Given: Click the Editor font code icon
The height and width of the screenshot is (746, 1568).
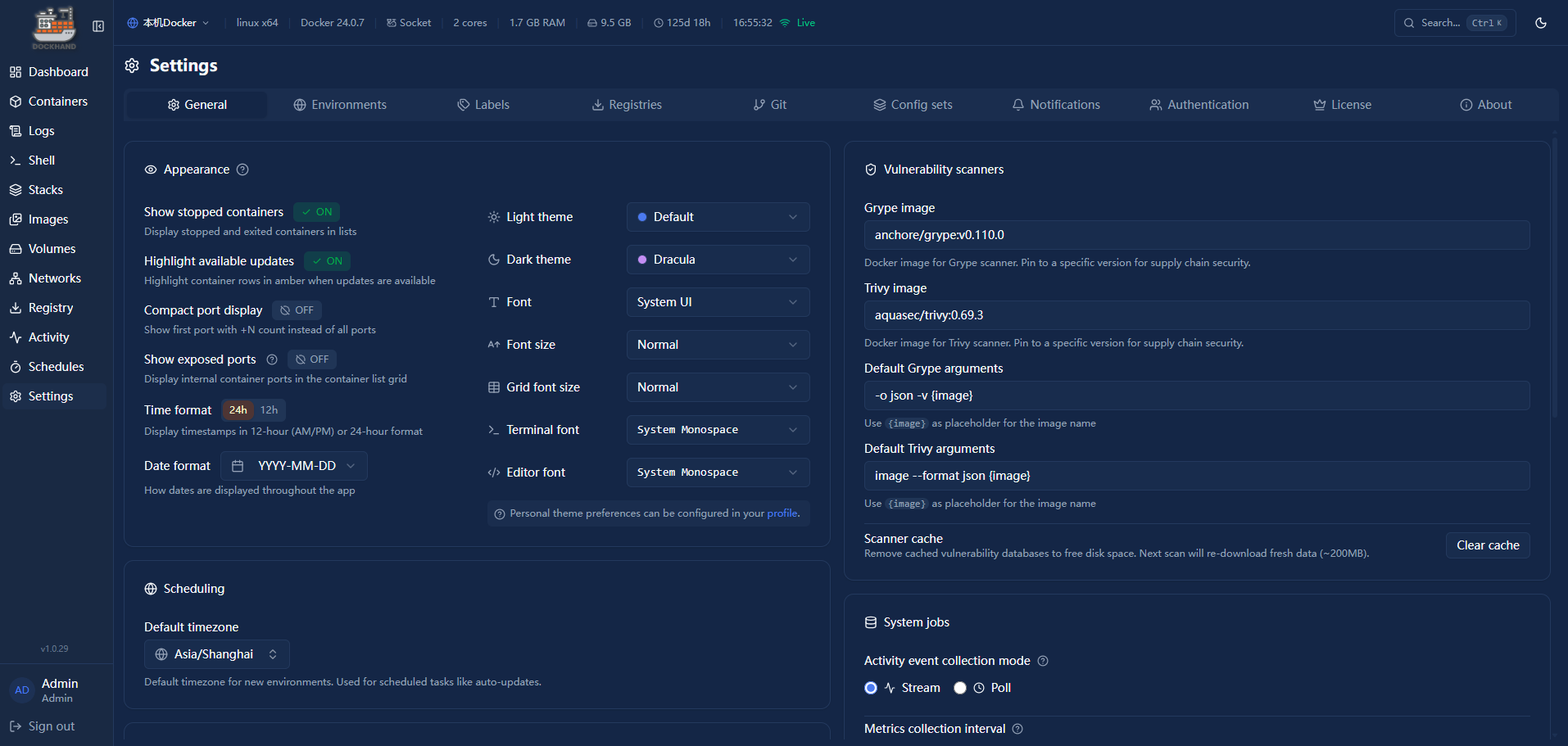Looking at the screenshot, I should tap(494, 472).
